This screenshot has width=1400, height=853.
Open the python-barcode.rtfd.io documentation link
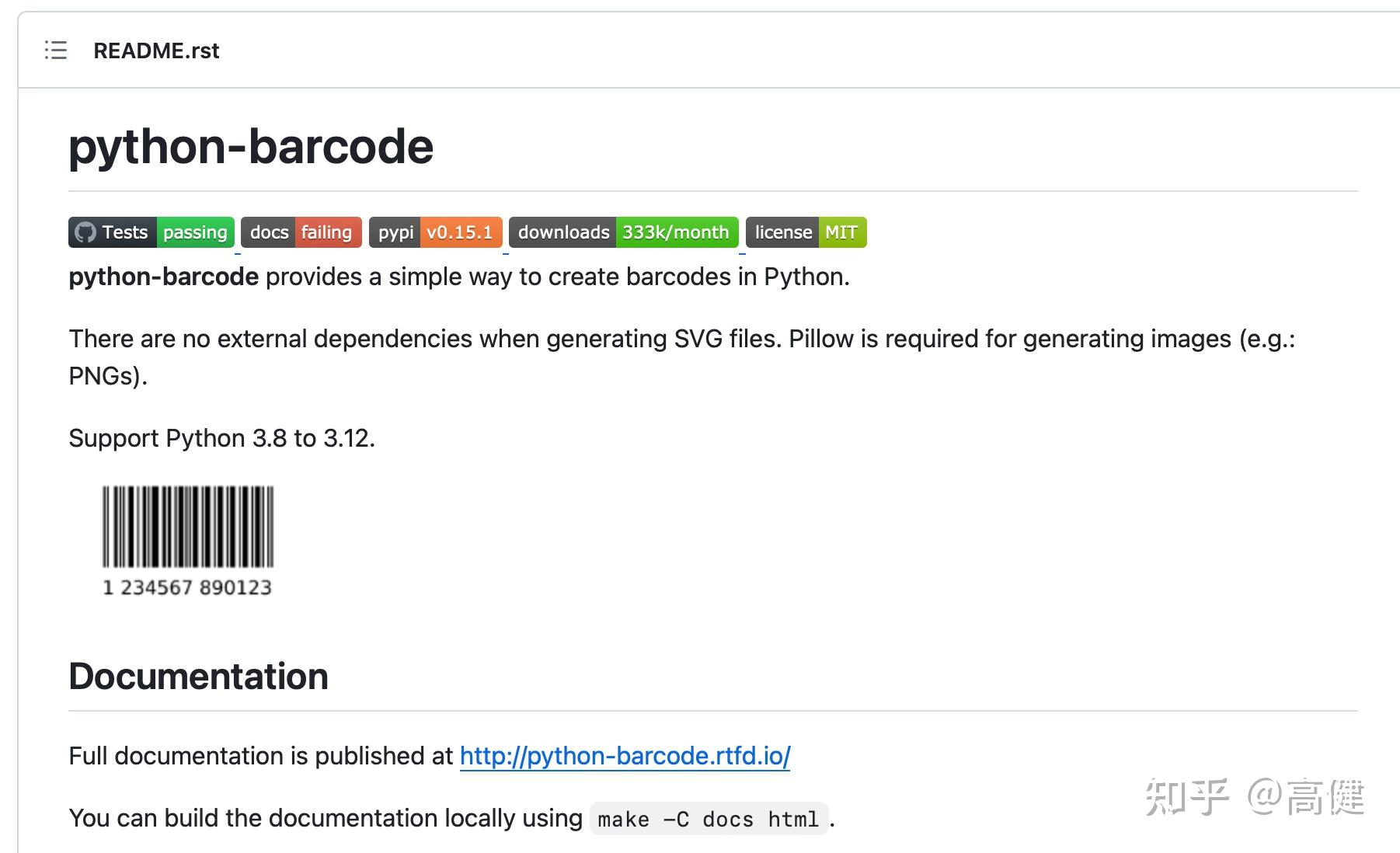pos(624,755)
